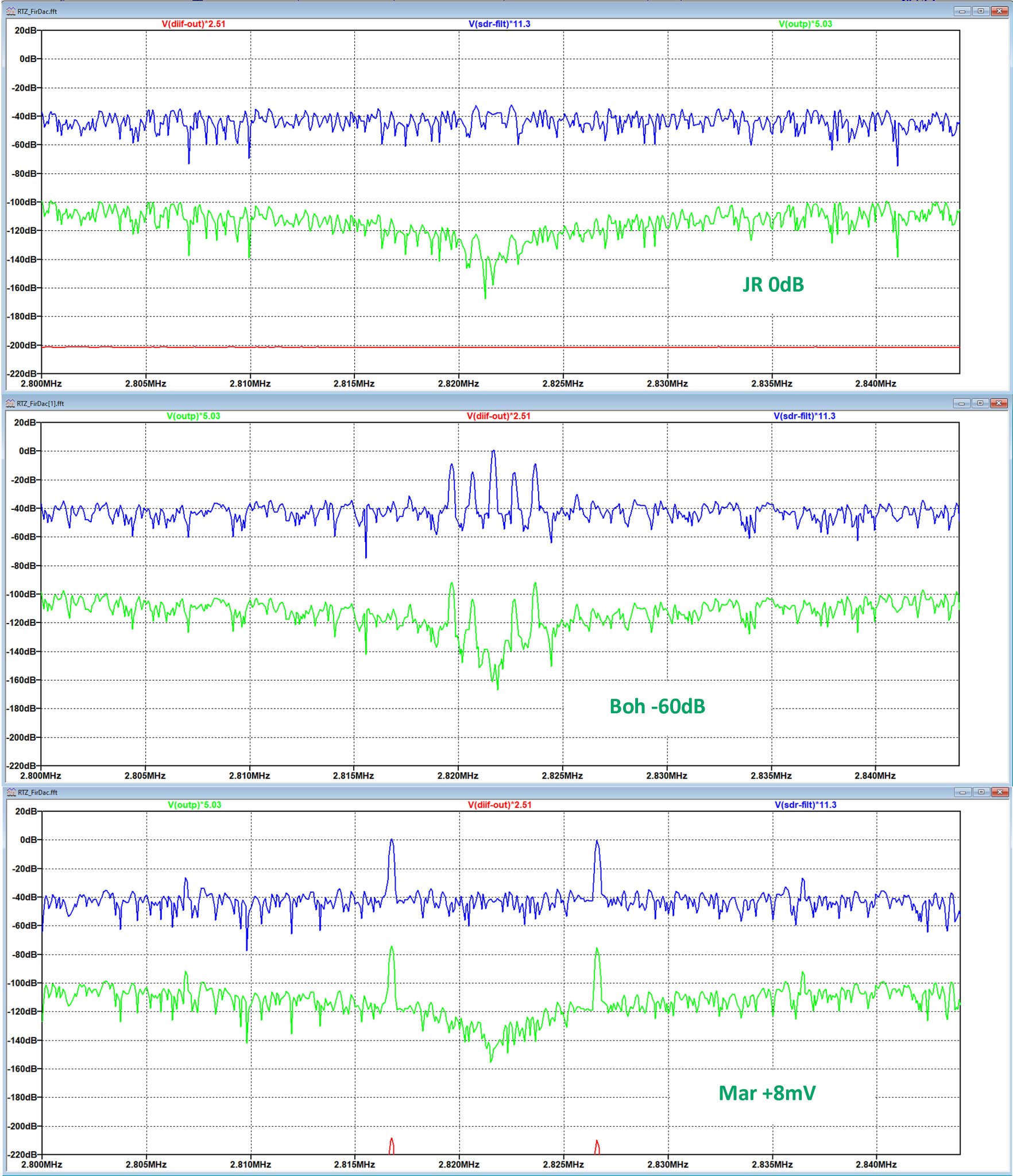Click 2.825MHz frequency label in bottom plot
1013x1176 pixels.
point(563,1165)
